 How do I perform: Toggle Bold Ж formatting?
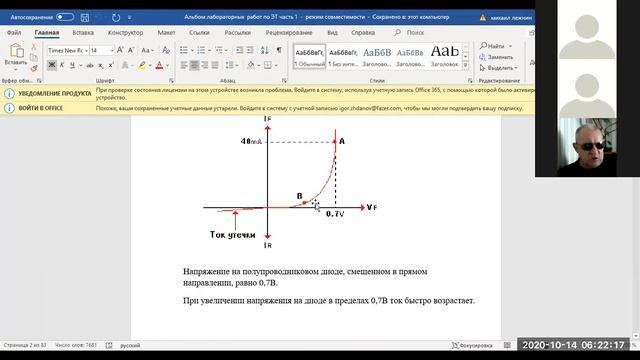(52, 65)
